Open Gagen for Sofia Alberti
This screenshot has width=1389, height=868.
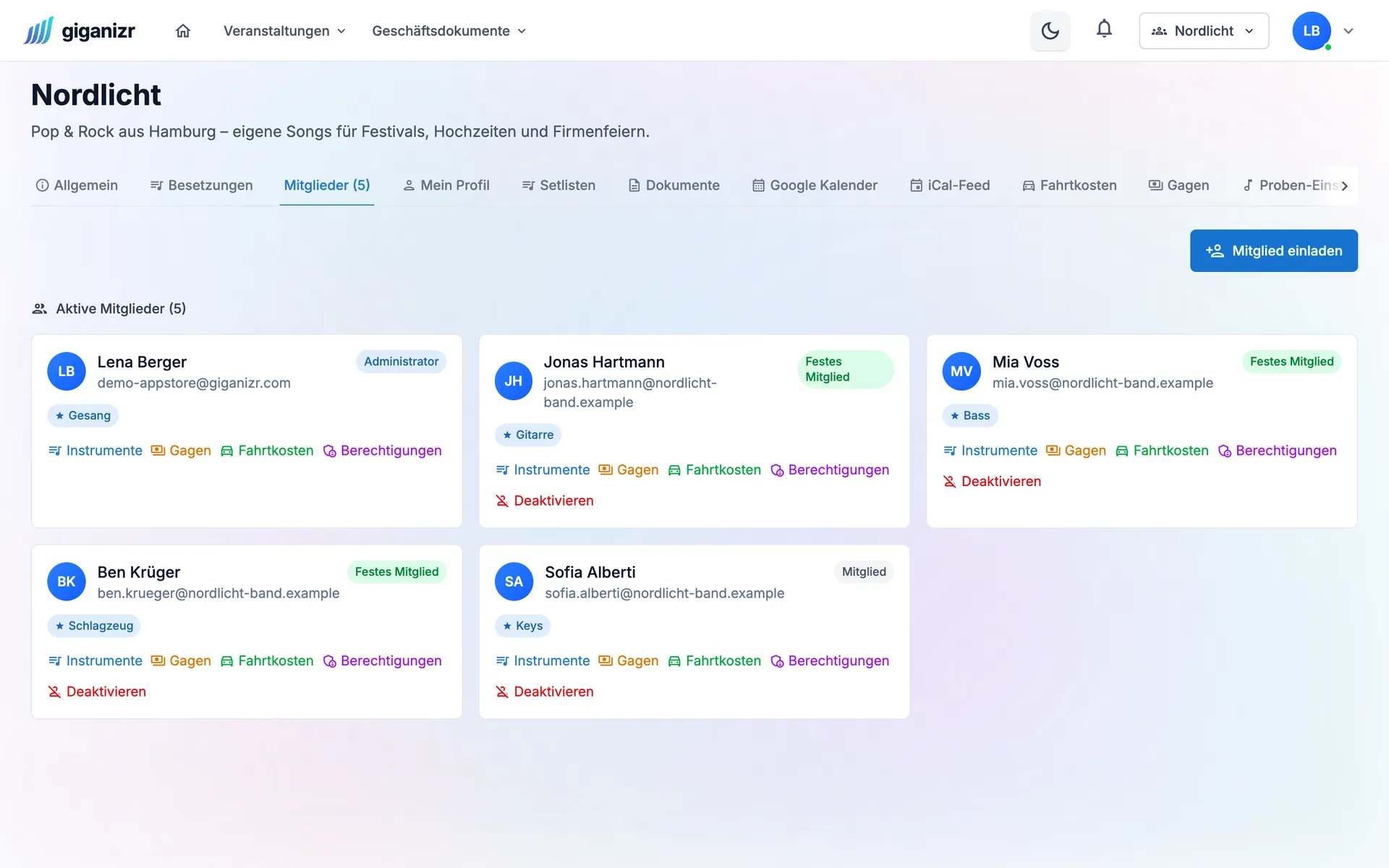click(629, 661)
